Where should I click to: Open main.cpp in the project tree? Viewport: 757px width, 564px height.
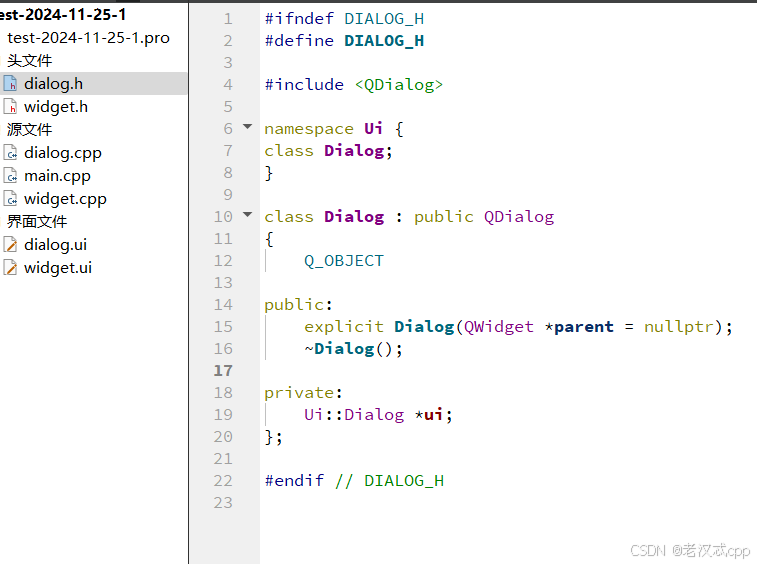coord(57,176)
